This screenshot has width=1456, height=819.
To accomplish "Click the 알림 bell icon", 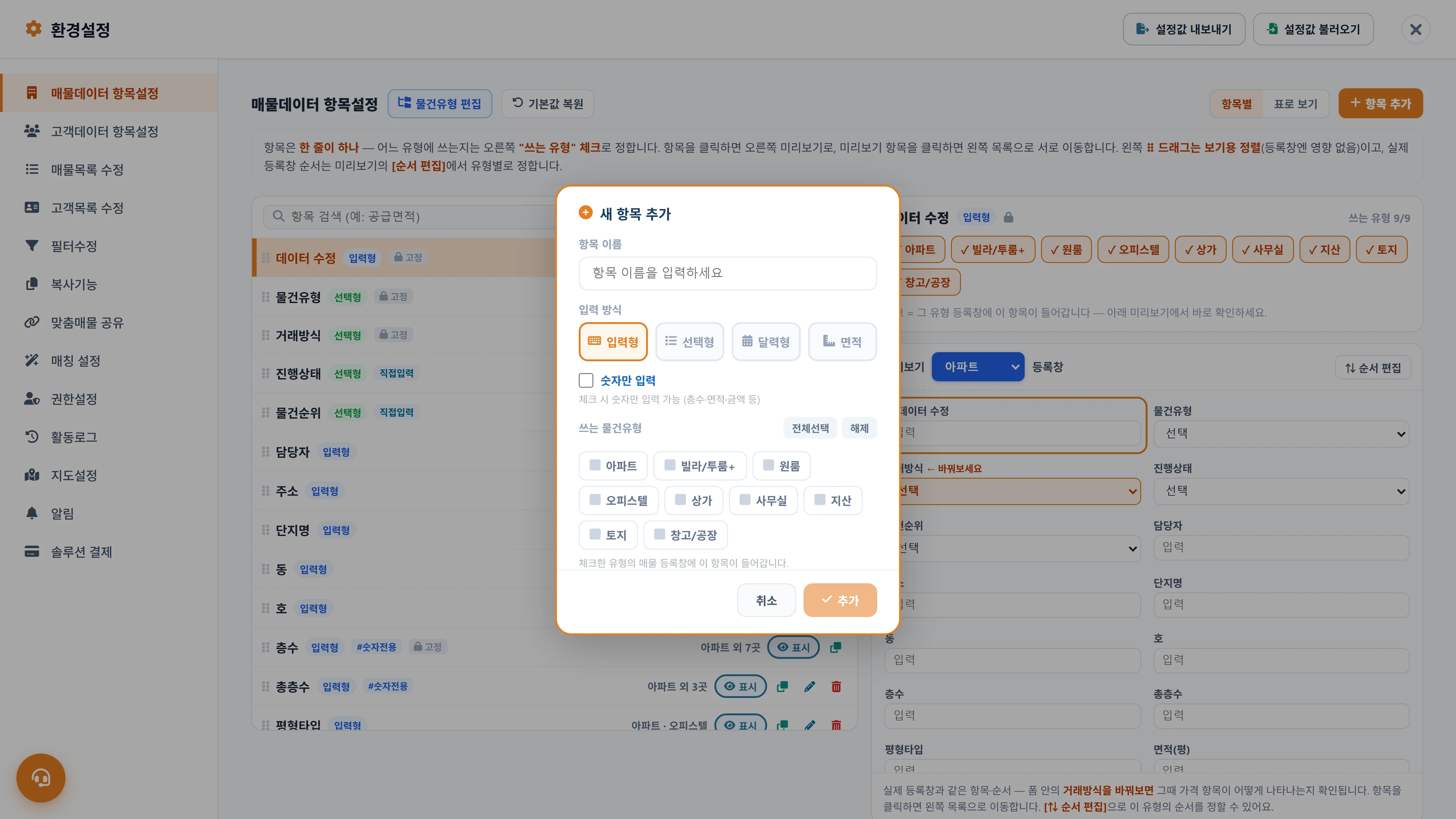I will (32, 513).
